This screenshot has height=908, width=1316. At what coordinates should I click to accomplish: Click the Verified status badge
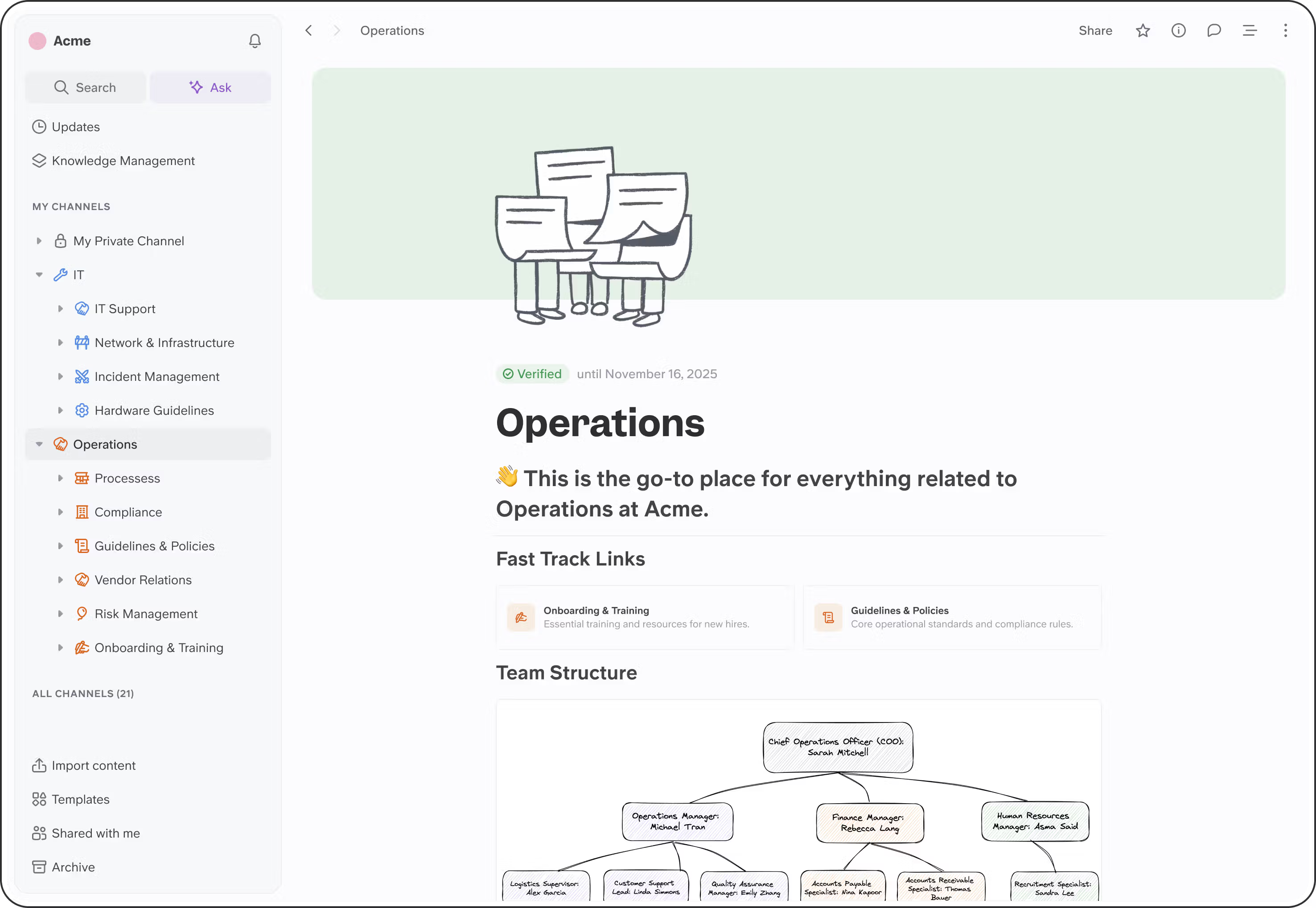coord(532,374)
